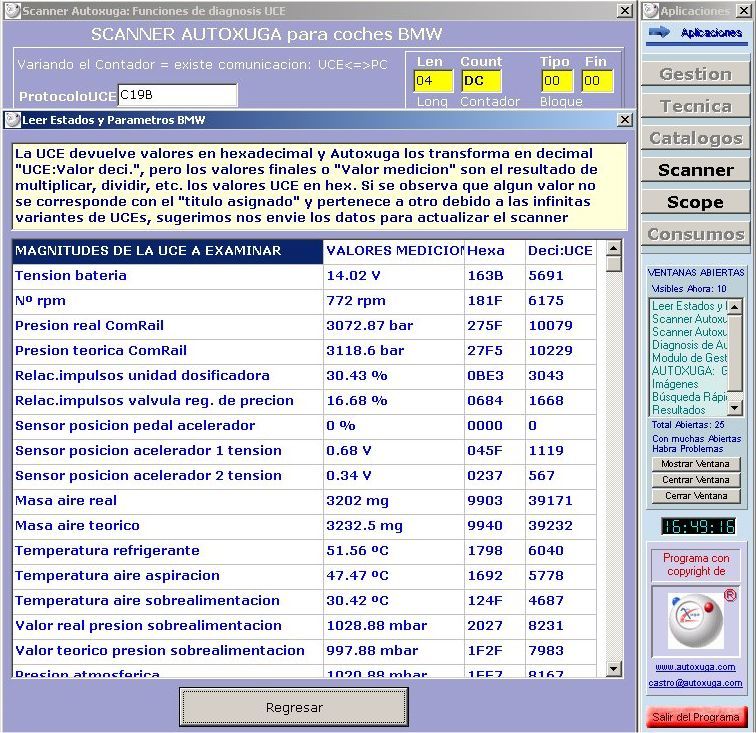Image resolution: width=756 pixels, height=733 pixels.
Task: Select 'Relac.impulsos valvula reg. de precion' row
Action: pyautogui.click(x=304, y=401)
